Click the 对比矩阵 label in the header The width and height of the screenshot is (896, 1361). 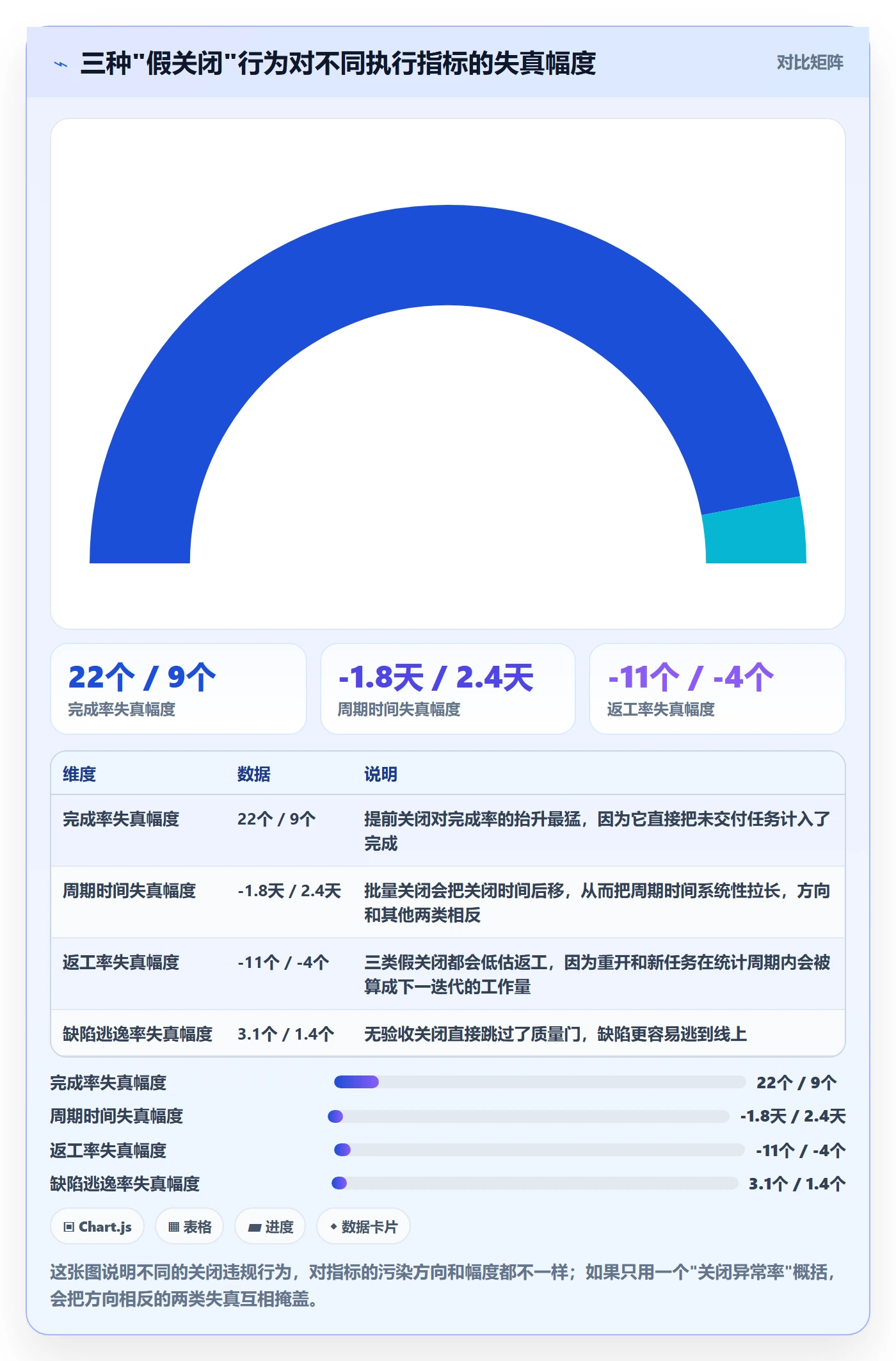[x=810, y=62]
